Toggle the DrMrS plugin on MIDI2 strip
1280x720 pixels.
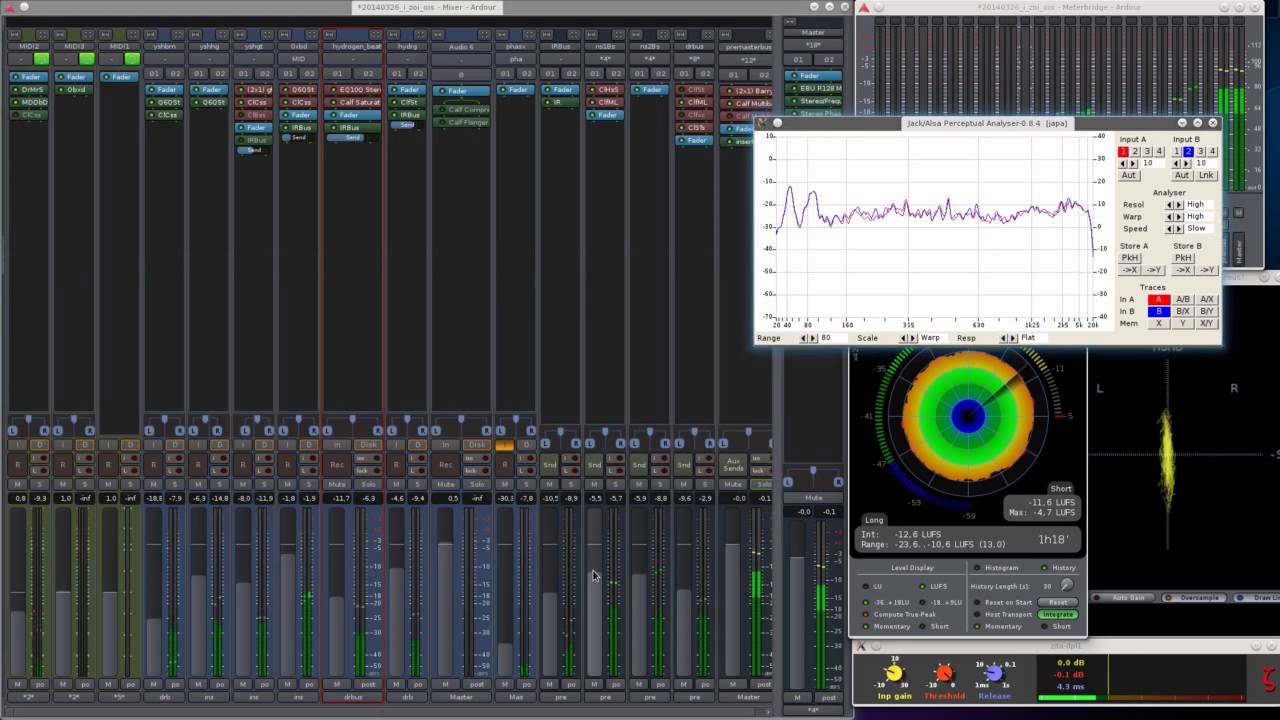[29, 89]
